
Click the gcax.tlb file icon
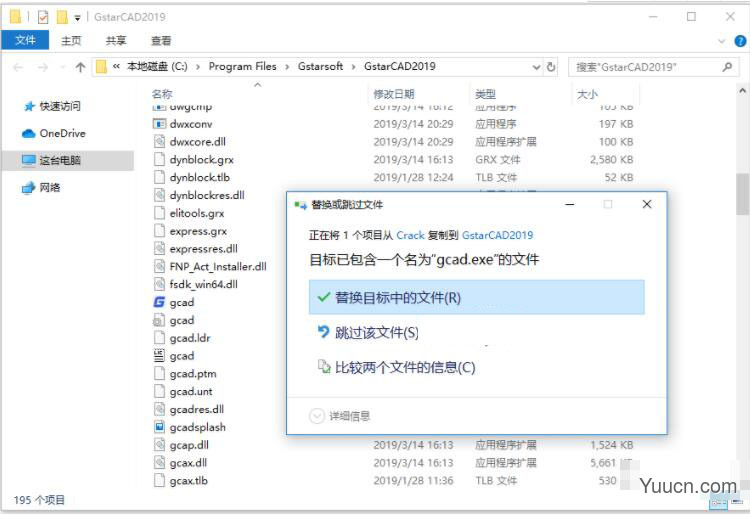click(159, 480)
